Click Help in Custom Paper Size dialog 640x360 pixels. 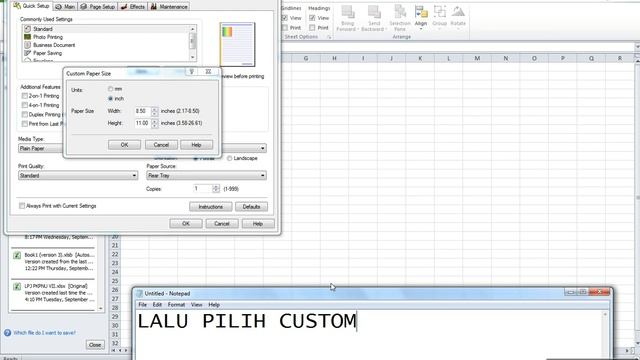click(196, 145)
